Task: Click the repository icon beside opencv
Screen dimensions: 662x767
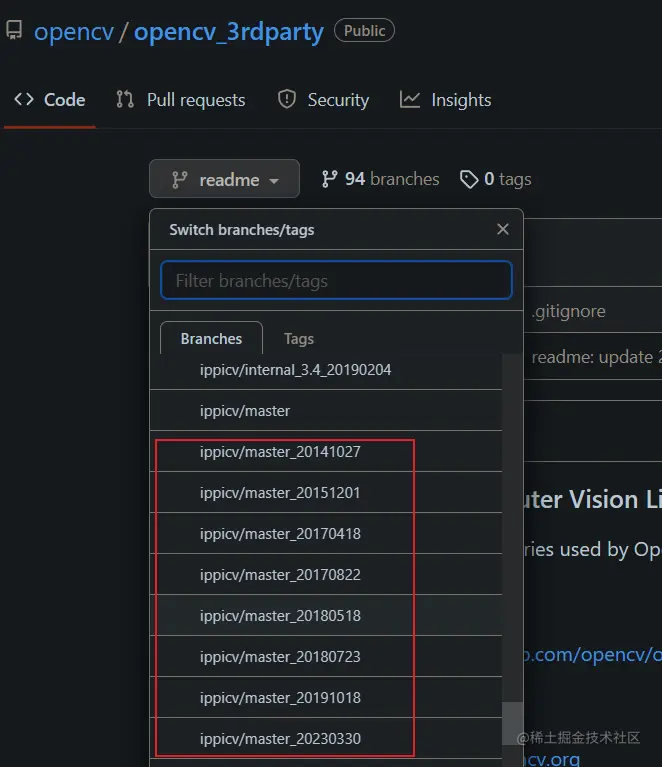Action: point(14,30)
